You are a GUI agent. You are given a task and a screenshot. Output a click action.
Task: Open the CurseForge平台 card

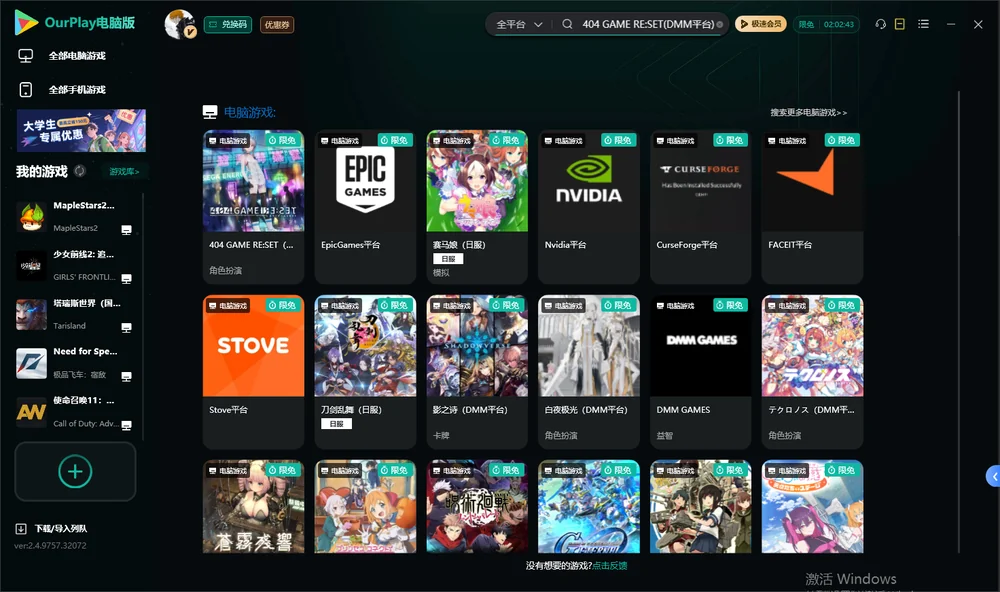pyautogui.click(x=701, y=207)
